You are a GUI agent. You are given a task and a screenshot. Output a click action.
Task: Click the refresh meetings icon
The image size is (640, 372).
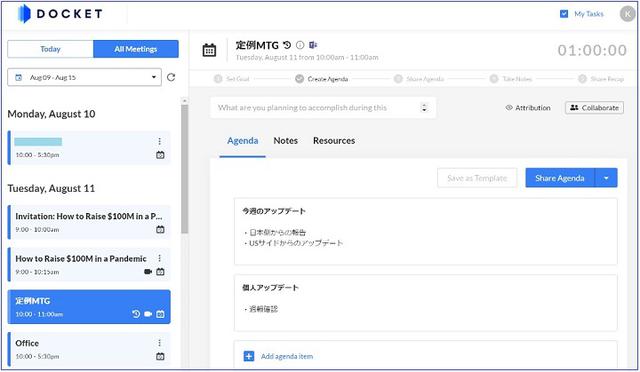[171, 77]
